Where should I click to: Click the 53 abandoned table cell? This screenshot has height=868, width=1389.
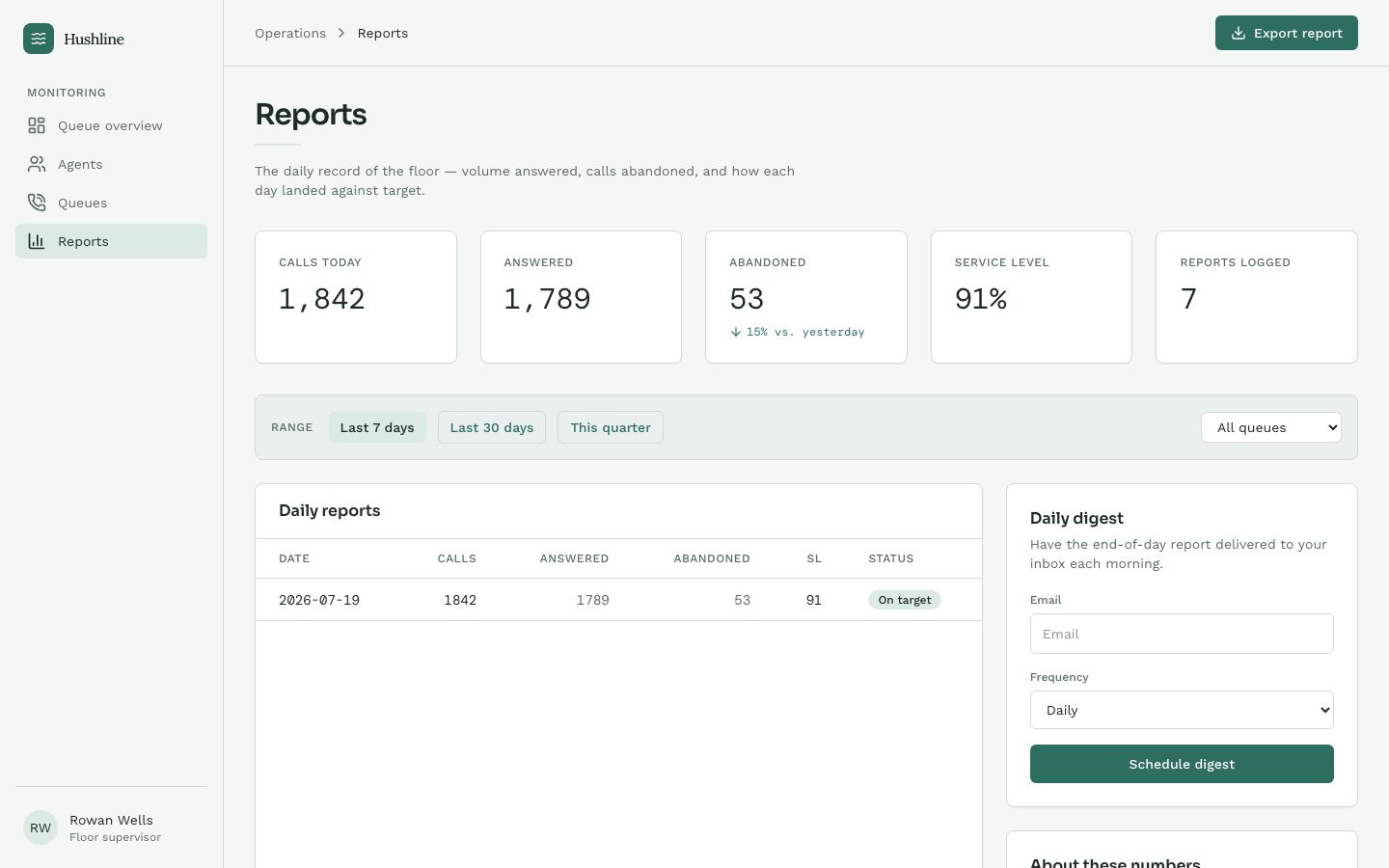[x=742, y=600]
